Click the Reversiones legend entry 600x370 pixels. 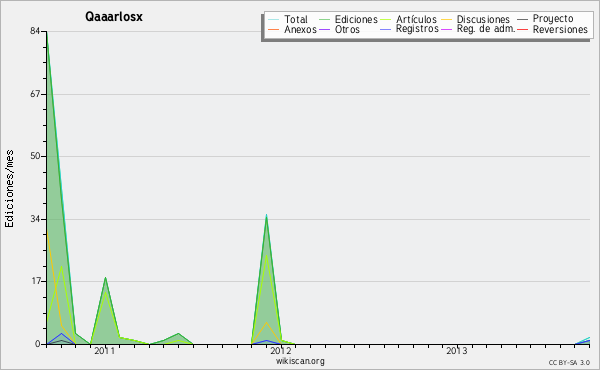(x=560, y=29)
